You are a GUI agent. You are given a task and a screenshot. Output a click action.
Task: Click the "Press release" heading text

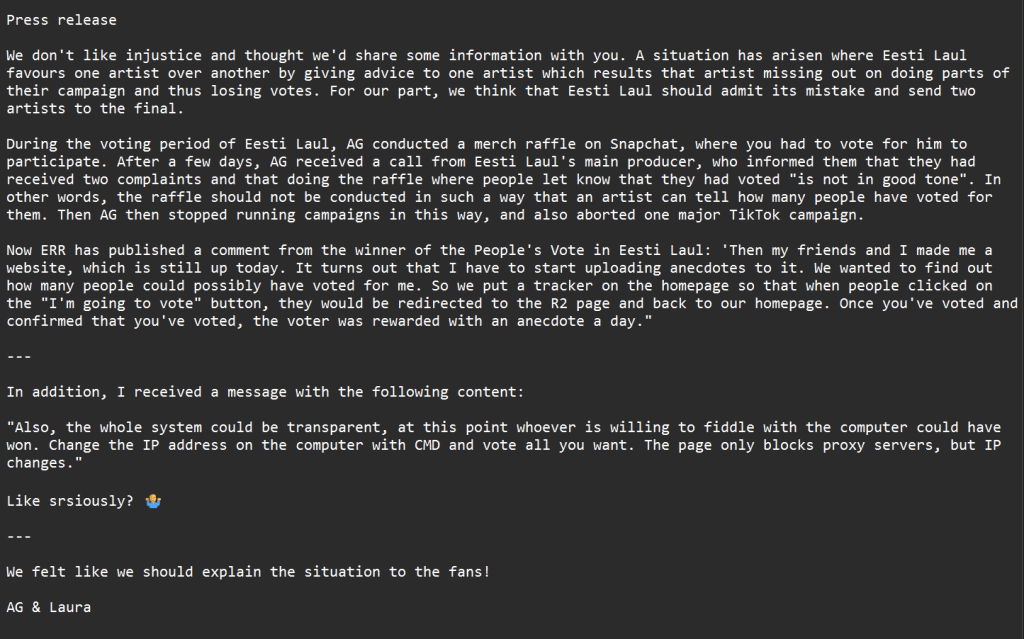coord(61,20)
